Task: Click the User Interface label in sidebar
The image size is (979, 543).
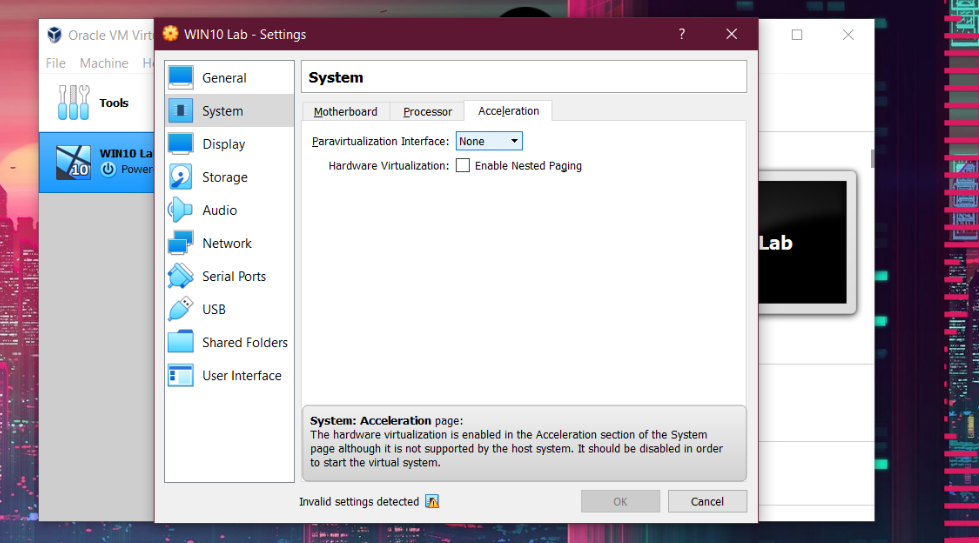Action: pos(242,376)
